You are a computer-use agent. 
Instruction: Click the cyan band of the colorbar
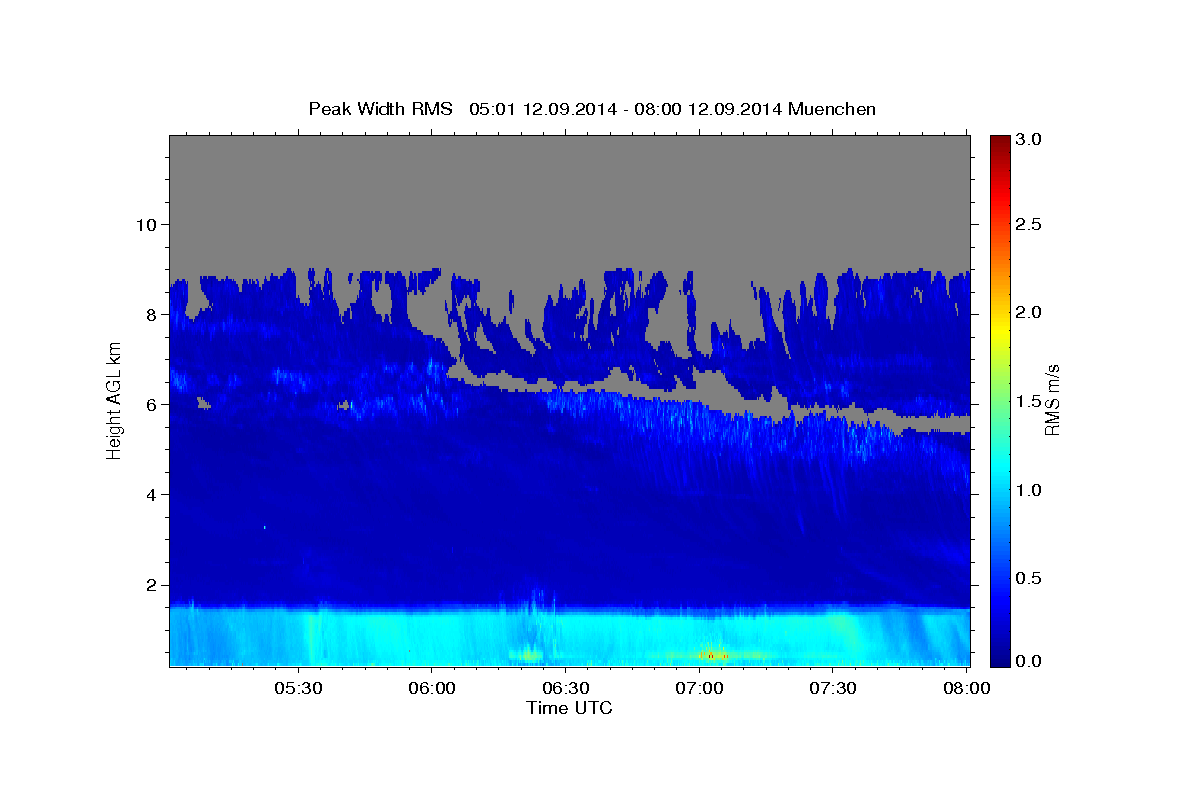point(999,470)
